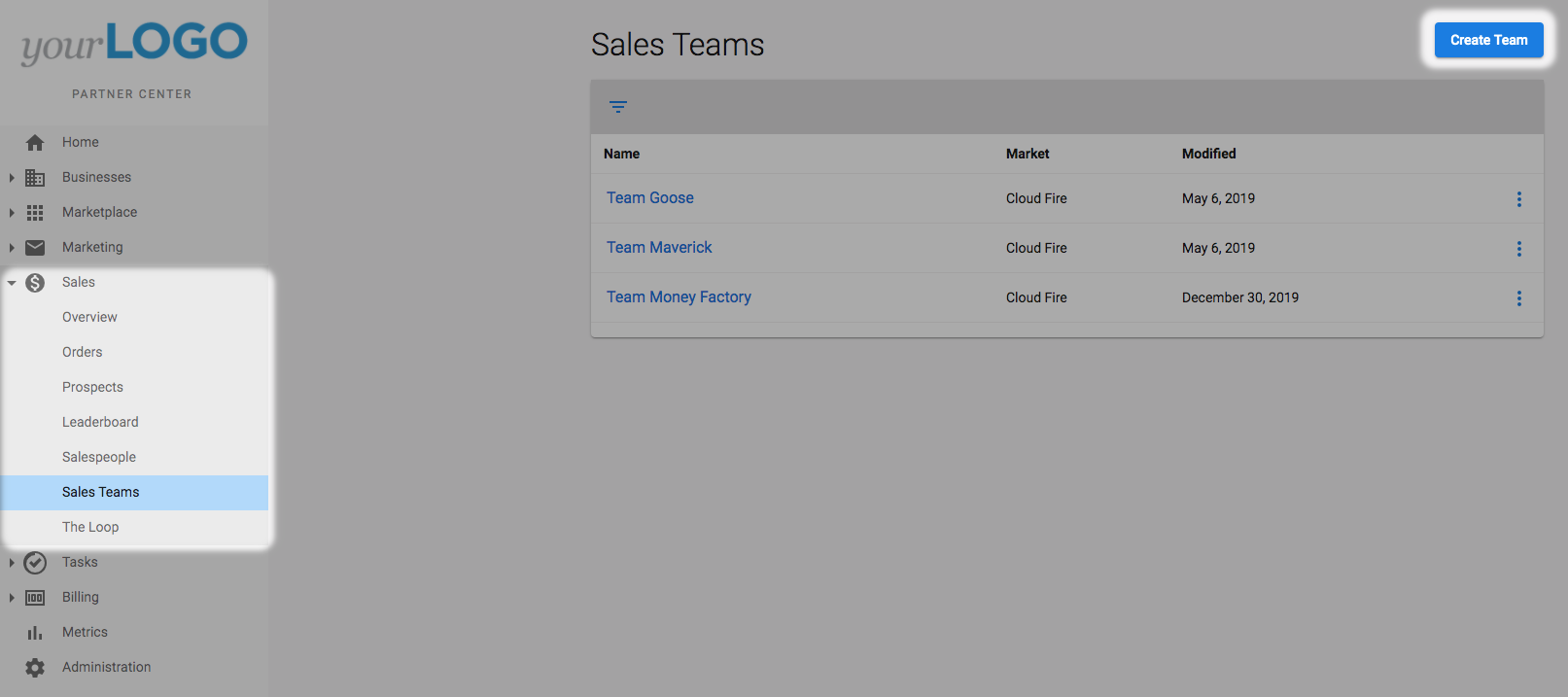Expand the Marketplace menu arrow
The height and width of the screenshot is (697, 1568).
tap(12, 213)
